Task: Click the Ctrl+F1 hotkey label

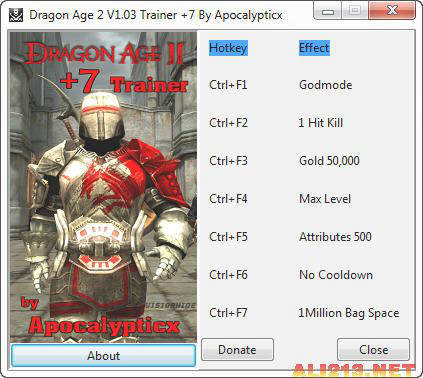Action: [x=228, y=85]
